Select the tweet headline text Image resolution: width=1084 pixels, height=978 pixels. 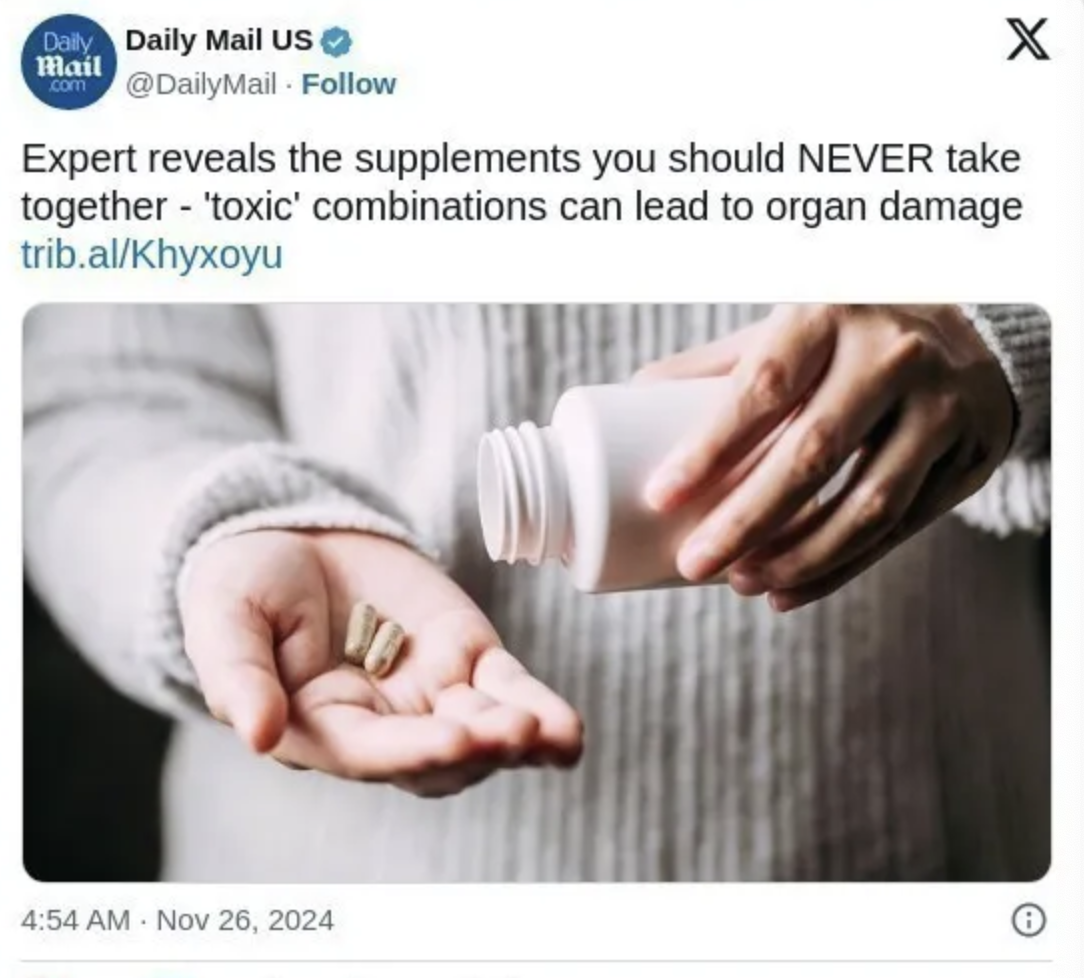521,182
